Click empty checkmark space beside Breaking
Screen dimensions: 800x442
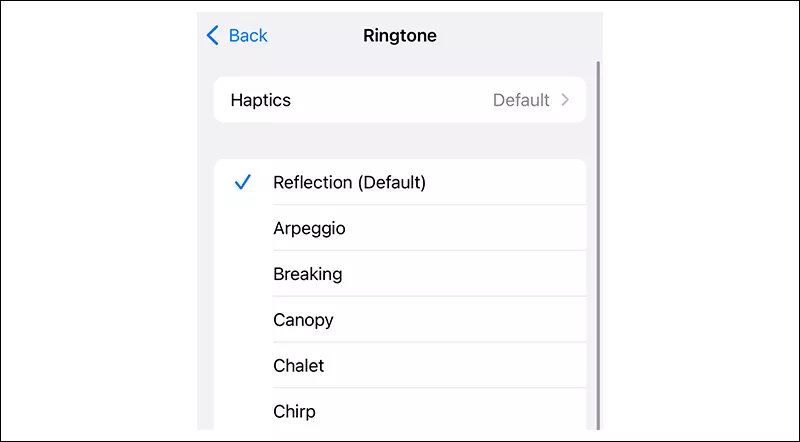tap(242, 274)
